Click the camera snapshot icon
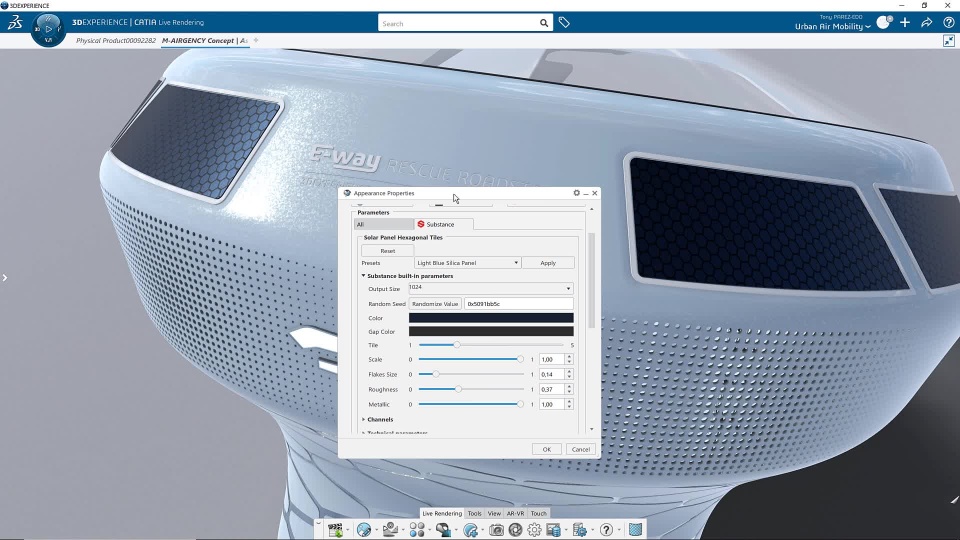Viewport: 960px width, 540px height. 497,530
